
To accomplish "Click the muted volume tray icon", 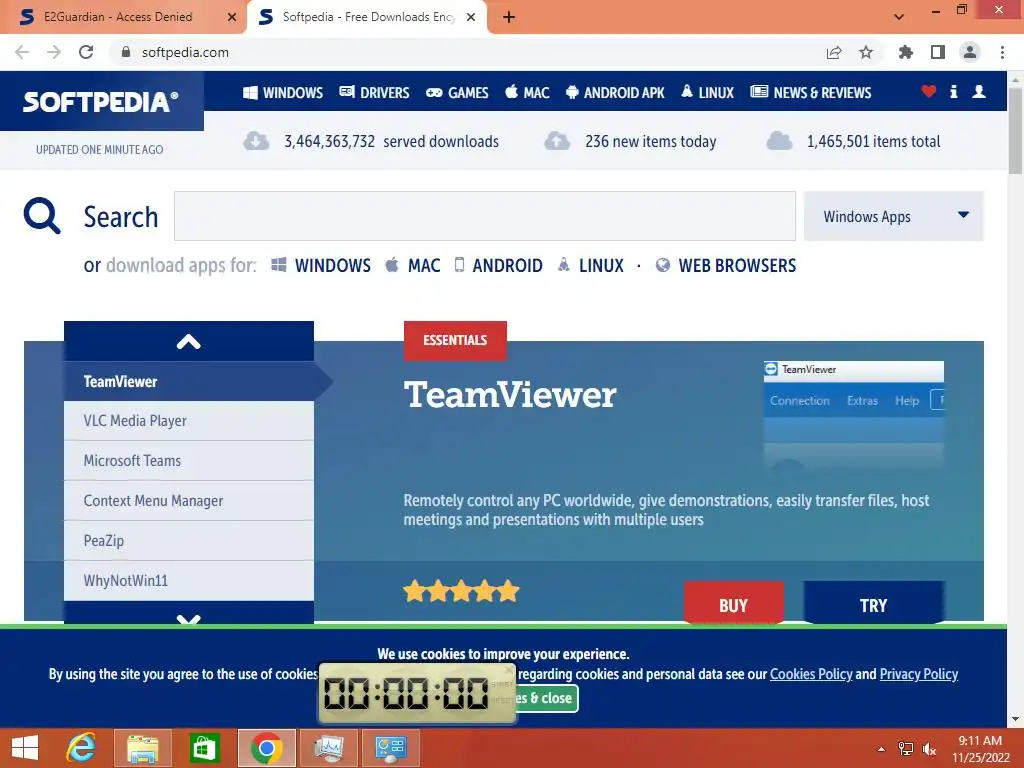I will (929, 749).
